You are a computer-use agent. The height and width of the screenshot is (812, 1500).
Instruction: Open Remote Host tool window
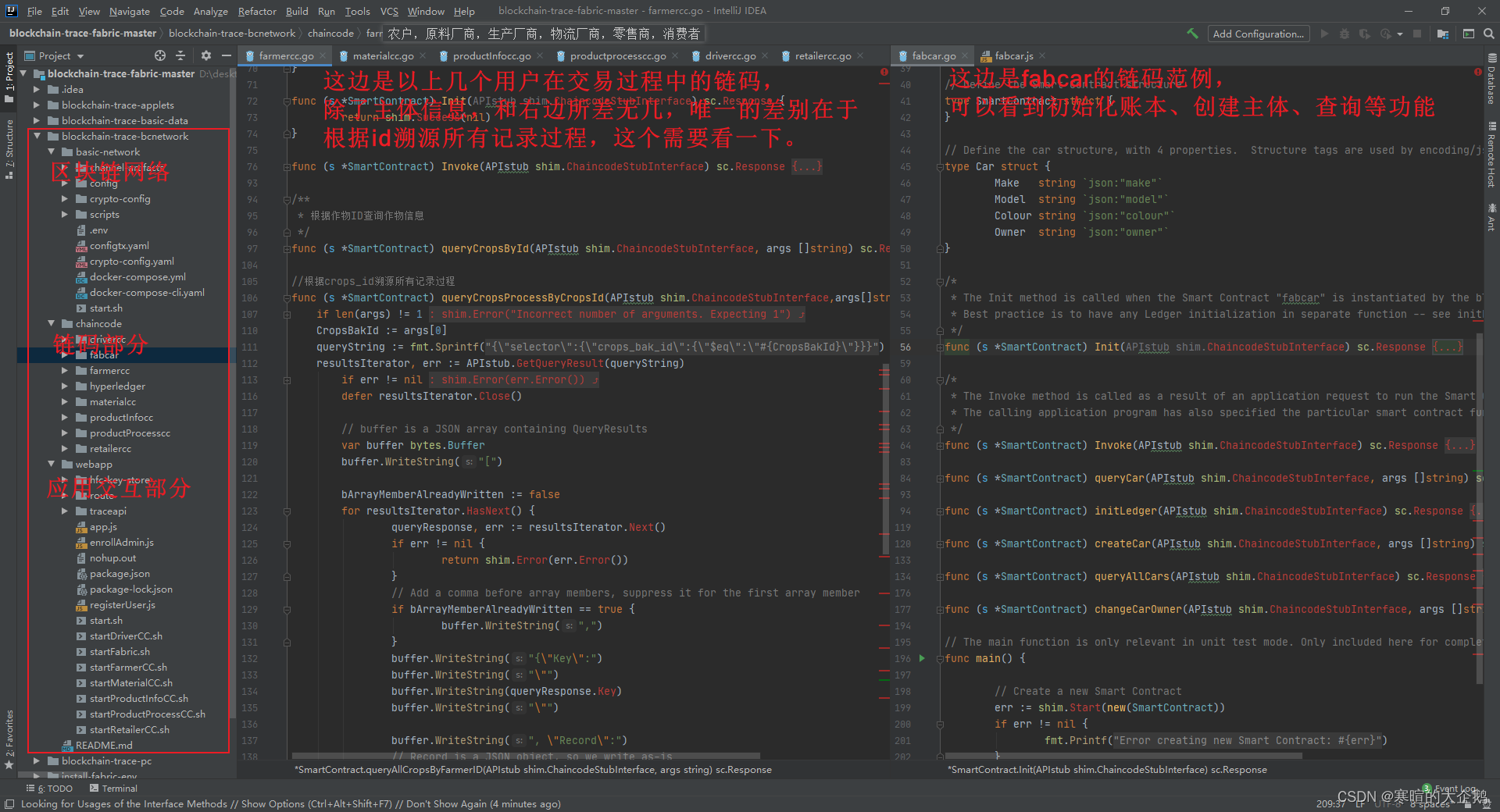click(1491, 154)
